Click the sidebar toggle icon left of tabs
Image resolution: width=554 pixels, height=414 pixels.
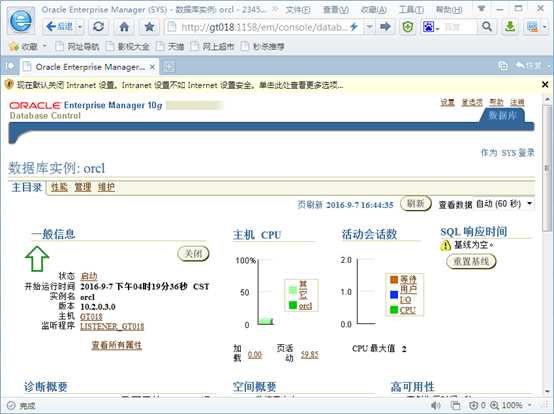(x=10, y=66)
